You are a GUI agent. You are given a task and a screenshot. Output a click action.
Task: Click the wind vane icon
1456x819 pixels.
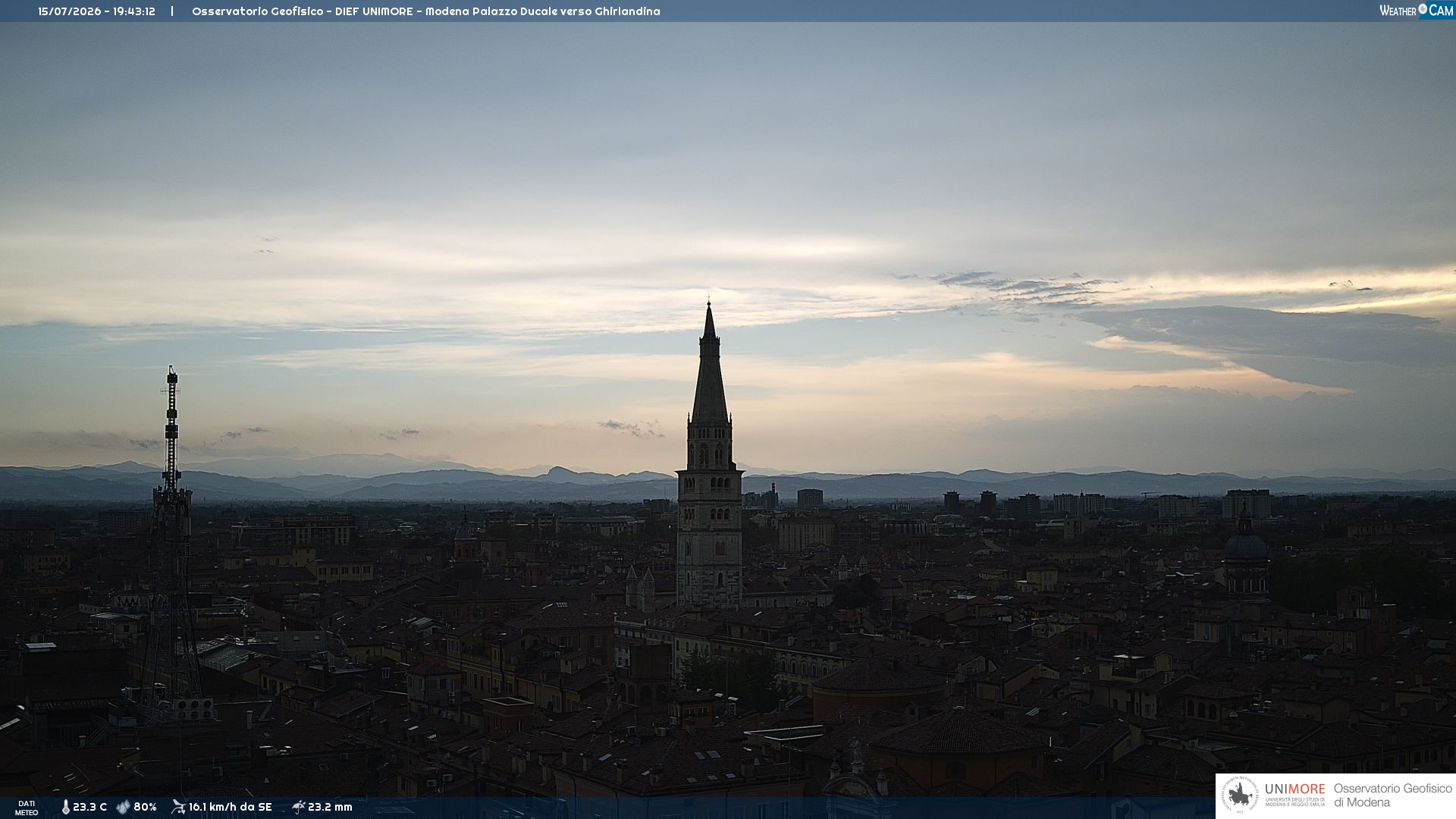click(178, 807)
